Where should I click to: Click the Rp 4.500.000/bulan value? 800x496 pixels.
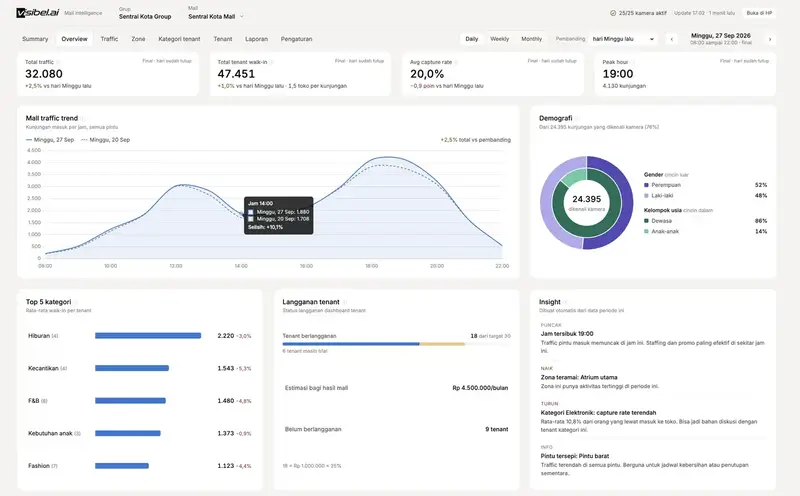480,388
